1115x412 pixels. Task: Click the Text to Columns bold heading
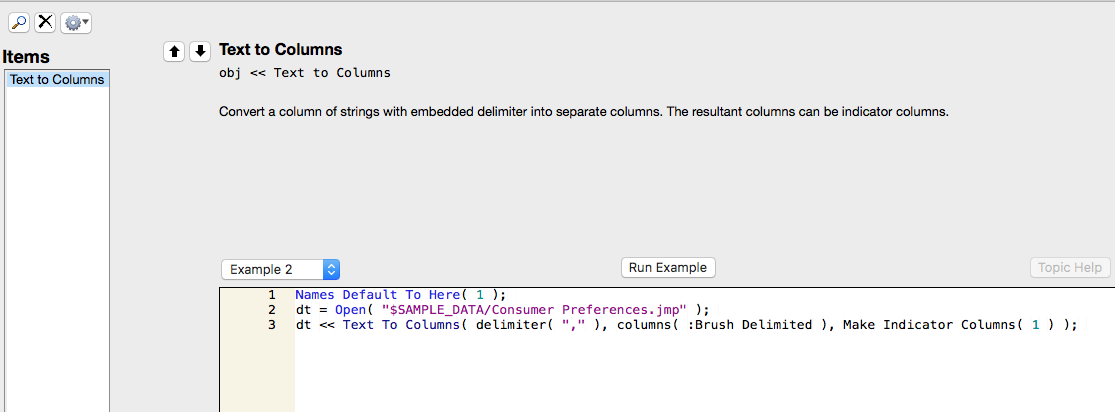coord(280,50)
